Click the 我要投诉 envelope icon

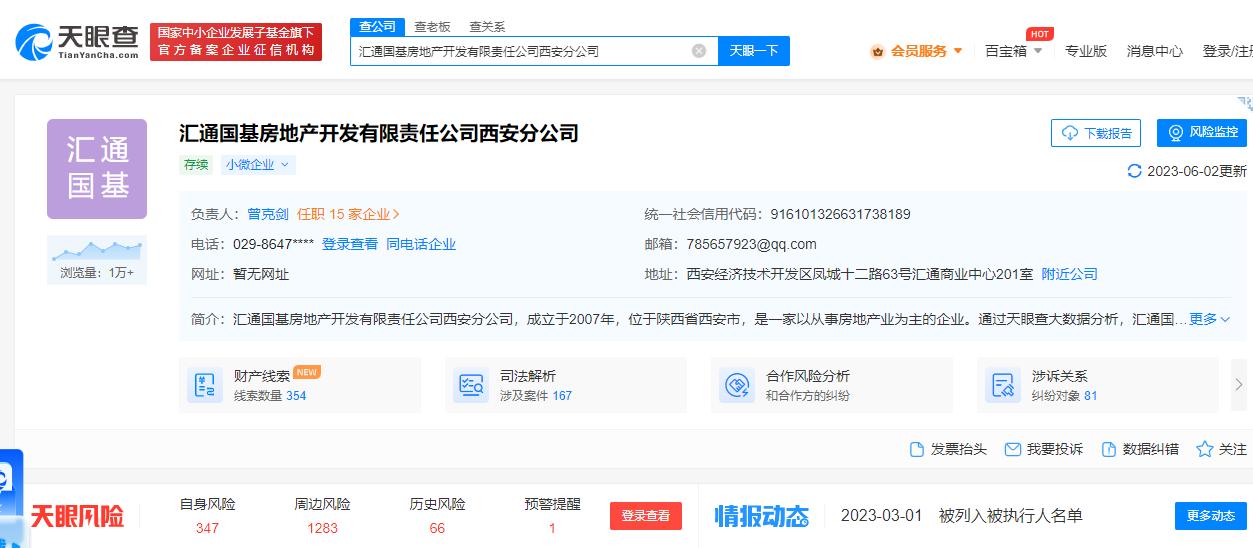point(1013,450)
